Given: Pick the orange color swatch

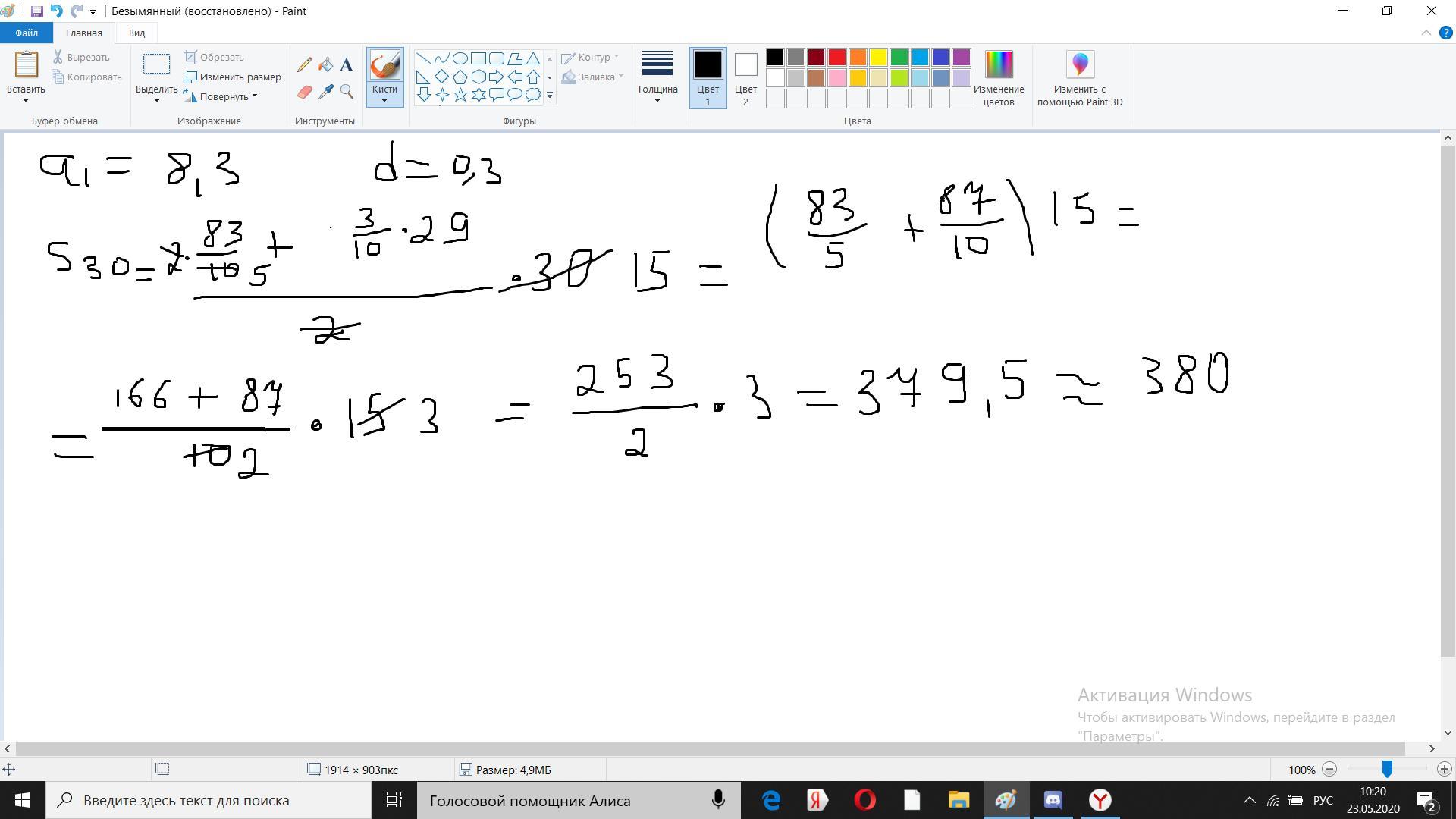Looking at the screenshot, I should click(858, 58).
